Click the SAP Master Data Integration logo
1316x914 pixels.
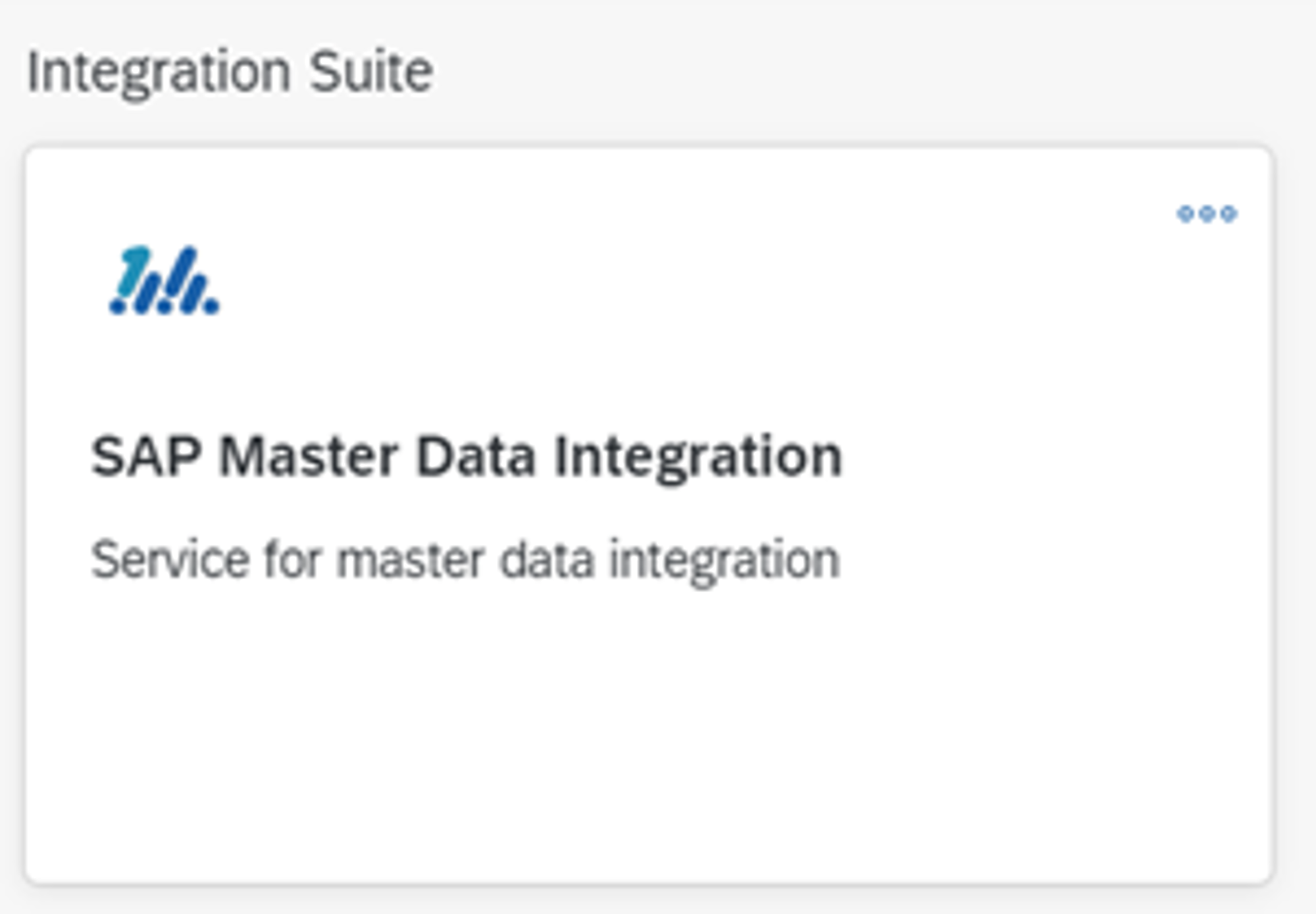click(x=164, y=281)
